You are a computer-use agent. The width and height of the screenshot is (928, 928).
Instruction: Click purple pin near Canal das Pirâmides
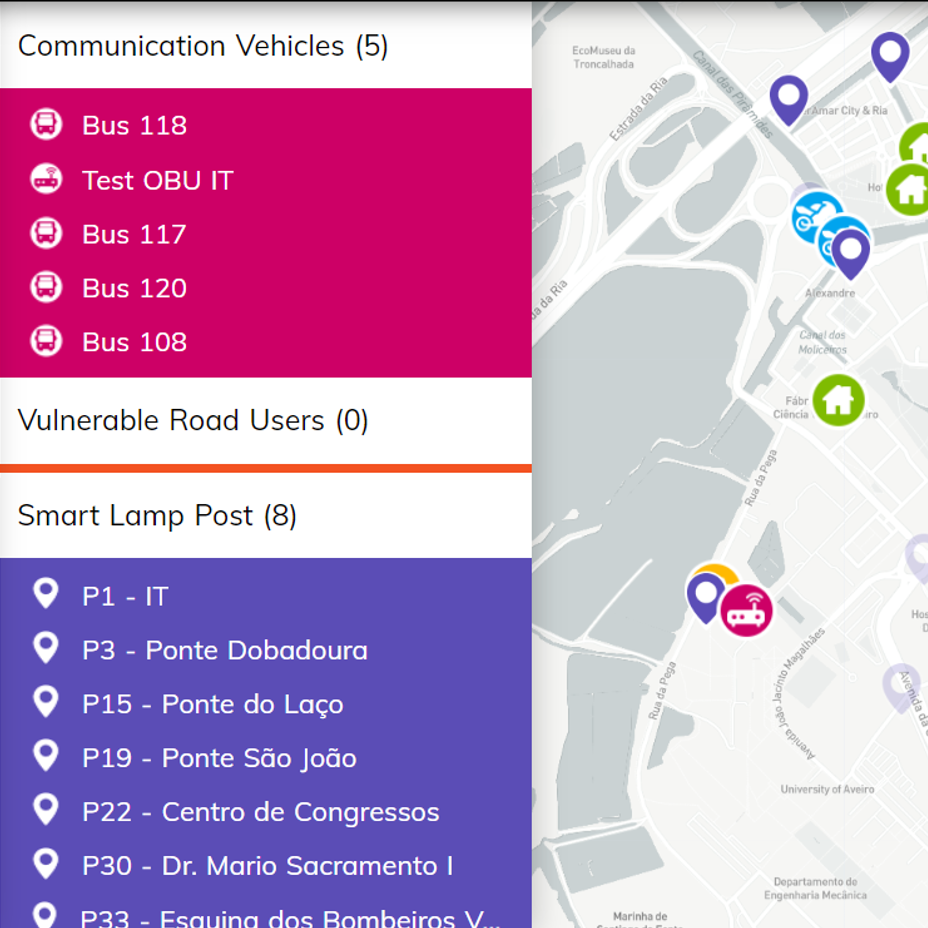[788, 99]
